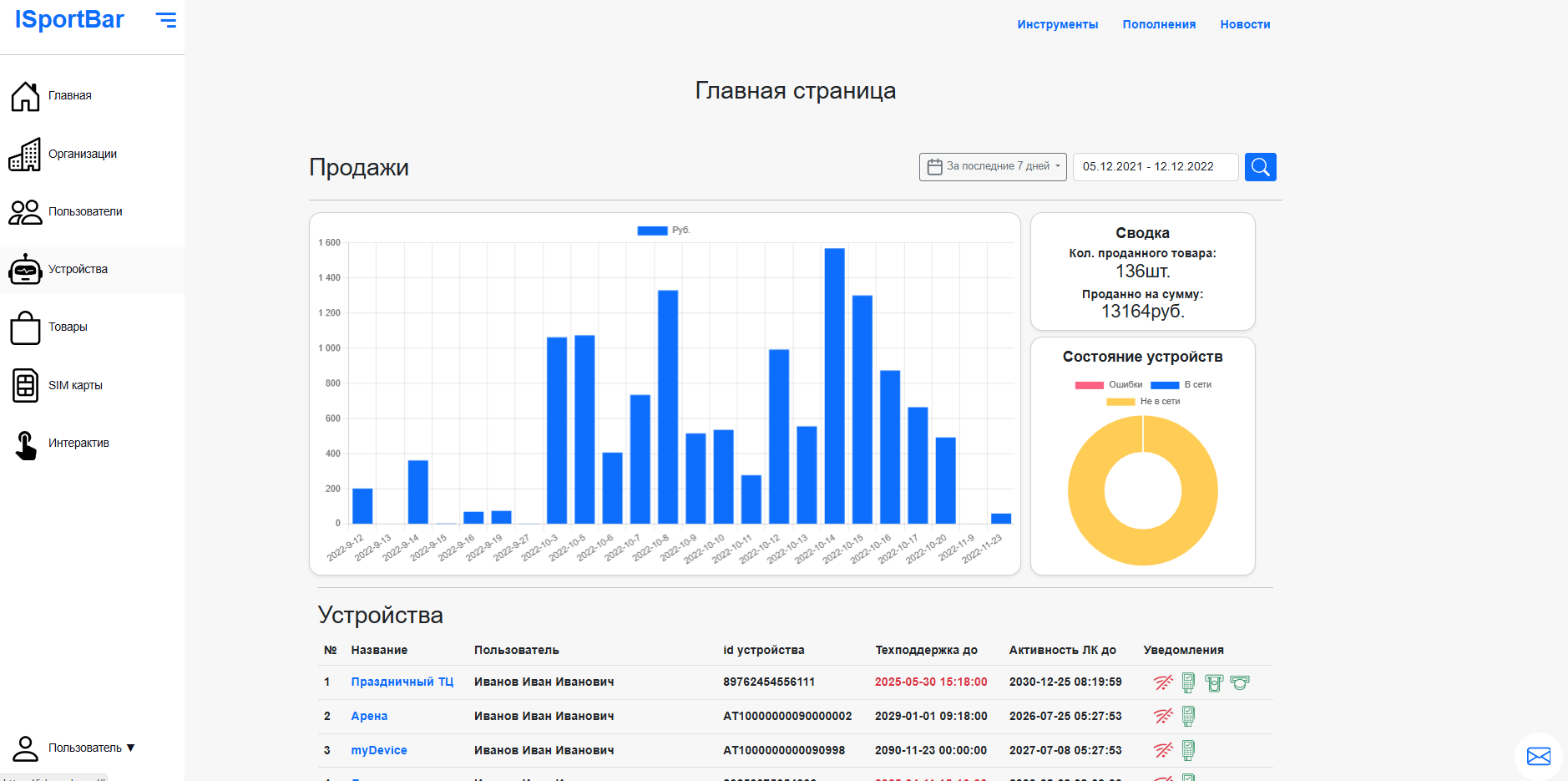The width and height of the screenshot is (1568, 781).
Task: Click the blue search magnifier button
Action: [x=1260, y=167]
